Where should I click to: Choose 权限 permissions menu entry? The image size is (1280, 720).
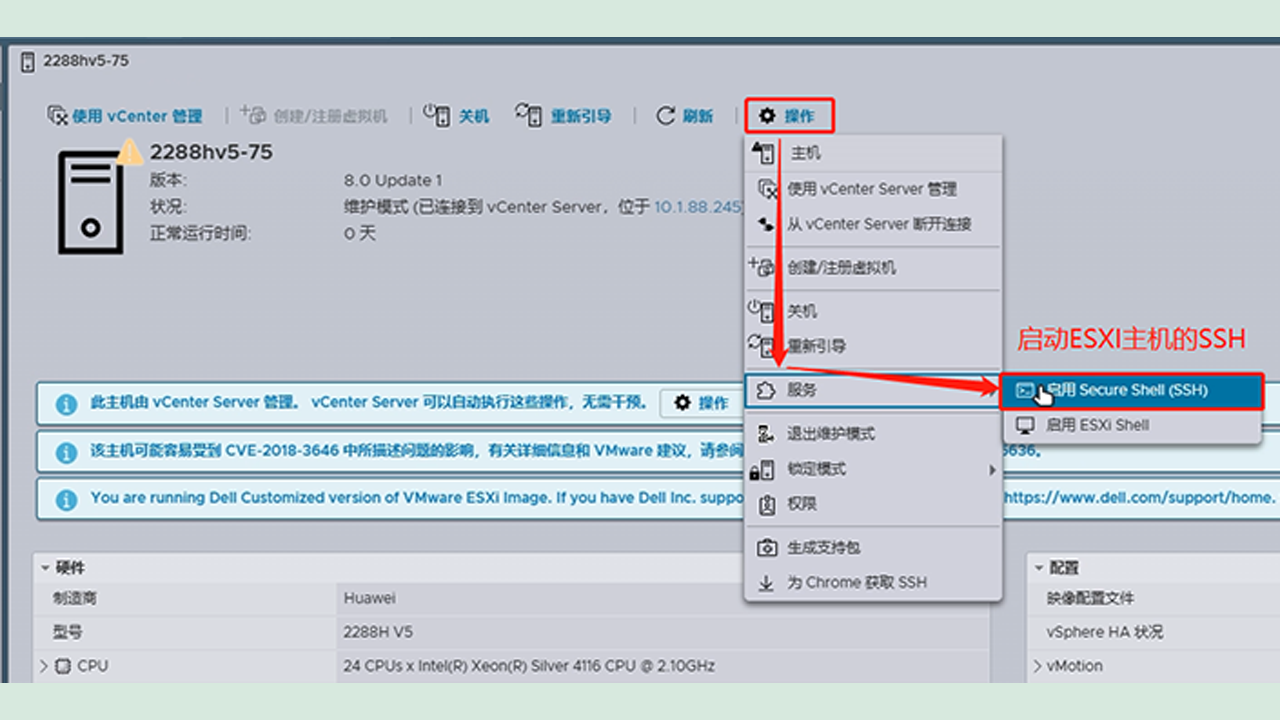(873, 504)
